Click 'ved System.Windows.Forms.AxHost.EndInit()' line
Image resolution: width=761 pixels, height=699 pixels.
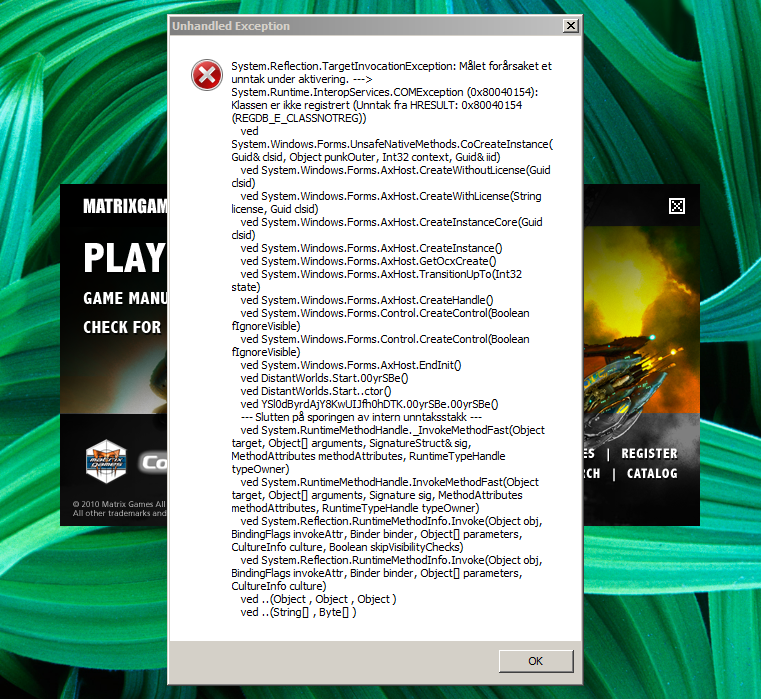pyautogui.click(x=351, y=365)
